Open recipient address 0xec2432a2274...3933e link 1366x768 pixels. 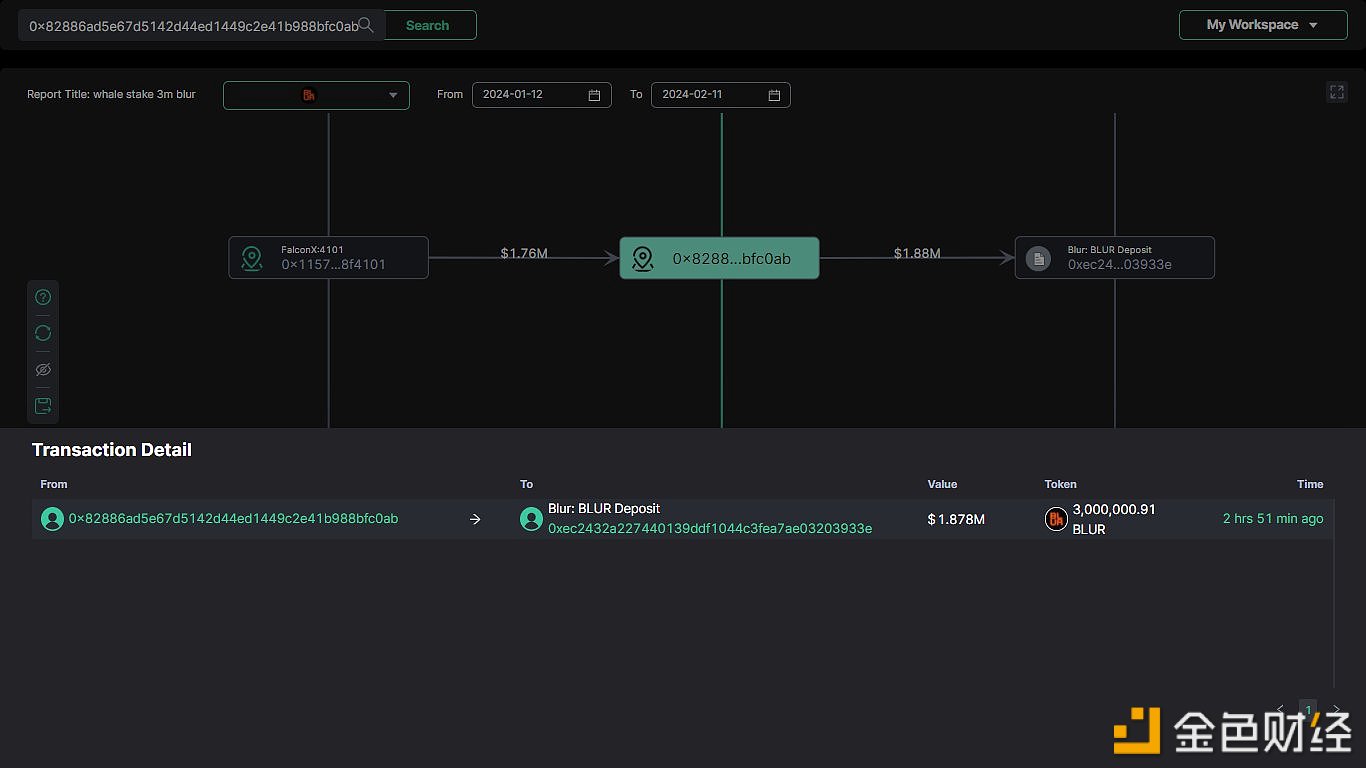(710, 528)
